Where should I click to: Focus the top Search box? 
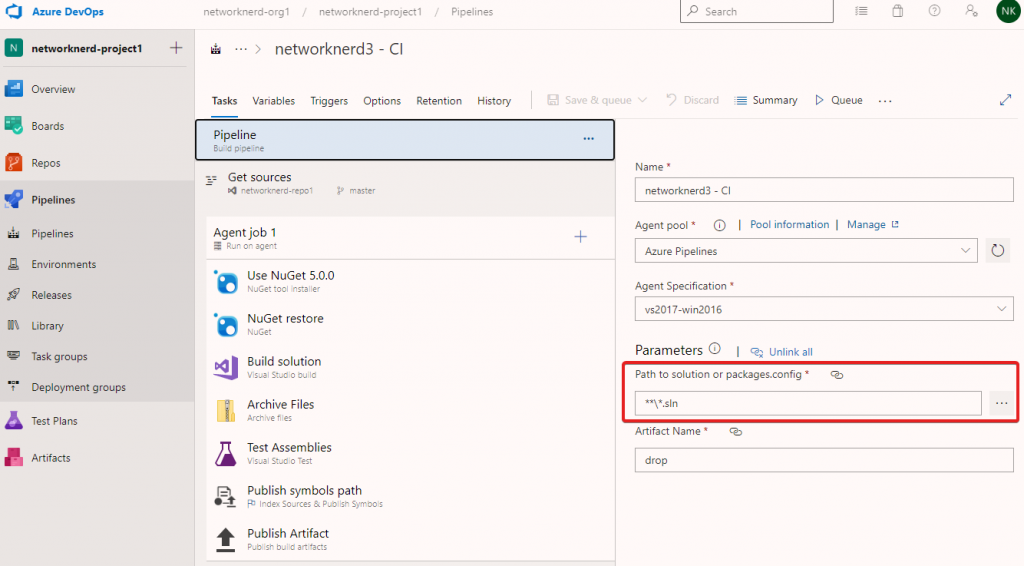tap(756, 11)
